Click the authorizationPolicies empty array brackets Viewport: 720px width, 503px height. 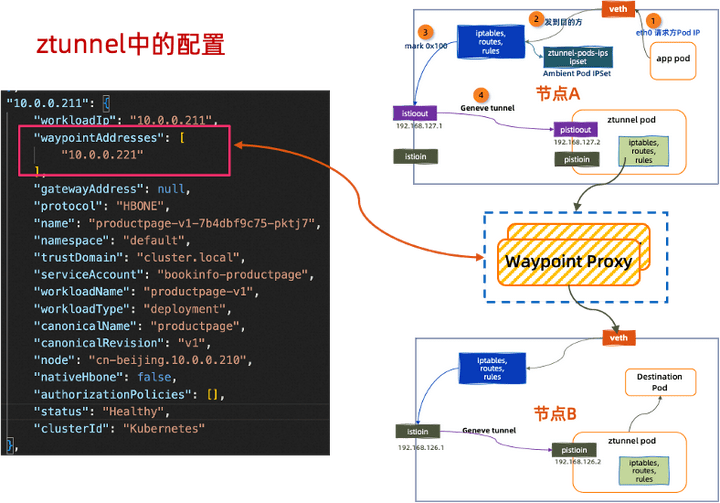(x=213, y=394)
